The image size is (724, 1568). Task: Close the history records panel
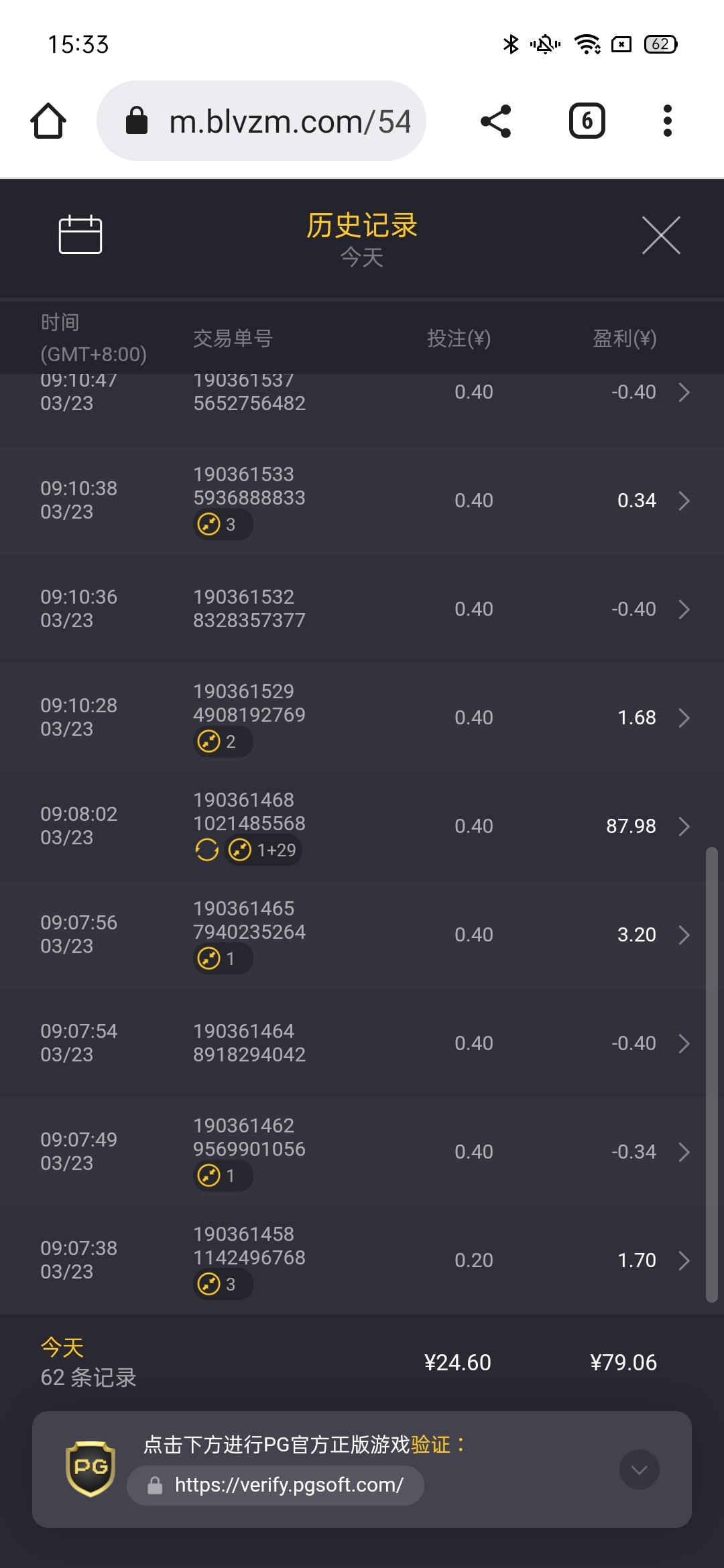pos(661,235)
